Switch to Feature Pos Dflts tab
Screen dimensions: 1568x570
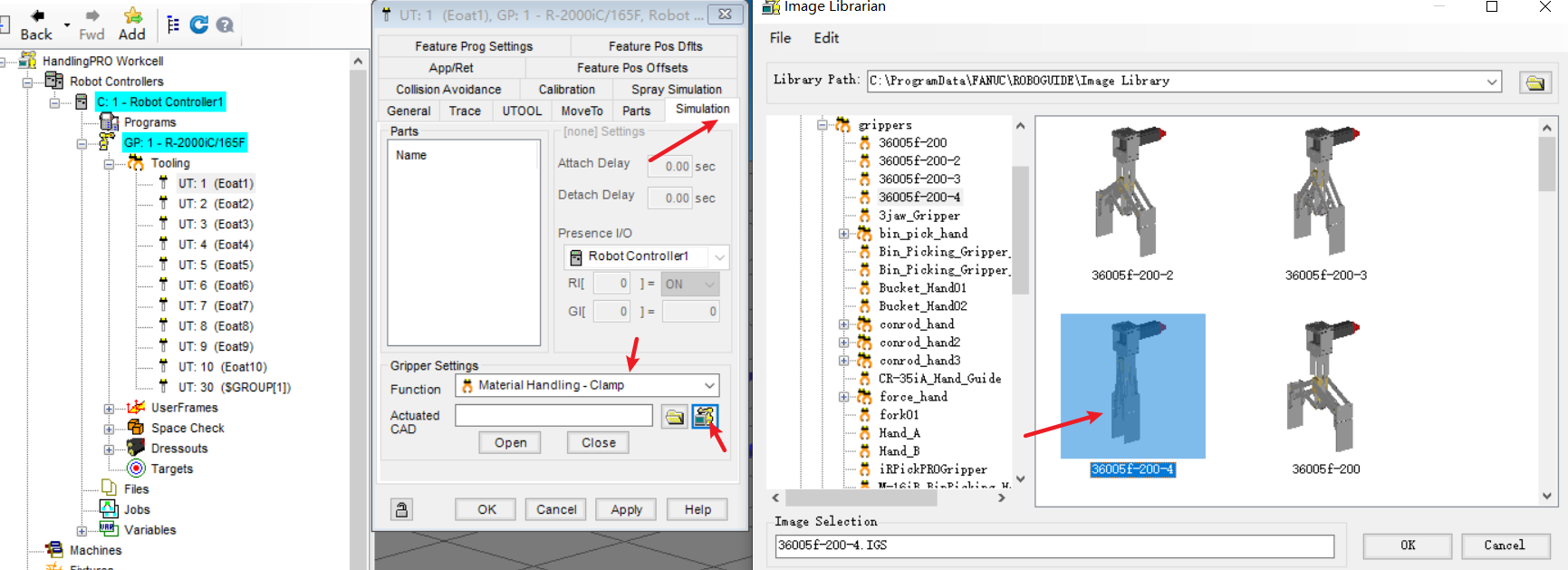pos(656,46)
